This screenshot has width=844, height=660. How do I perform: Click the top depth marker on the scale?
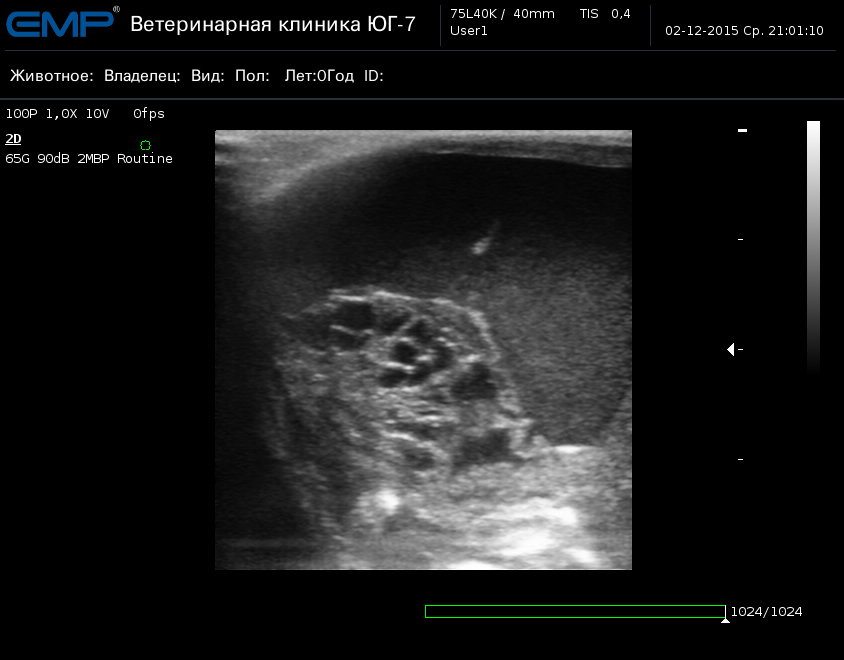pos(742,131)
